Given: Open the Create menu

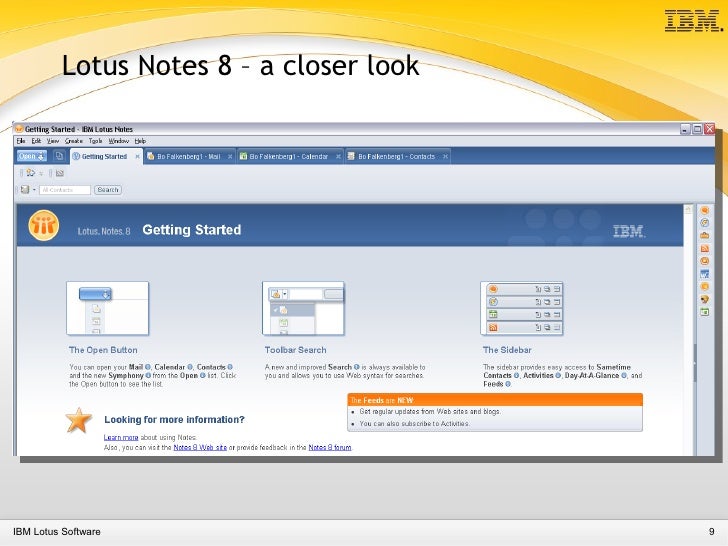Looking at the screenshot, I should (x=74, y=141).
